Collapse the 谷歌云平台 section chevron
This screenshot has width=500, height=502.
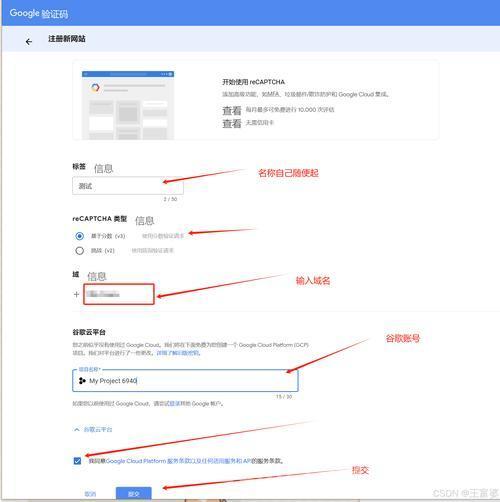pos(77,429)
